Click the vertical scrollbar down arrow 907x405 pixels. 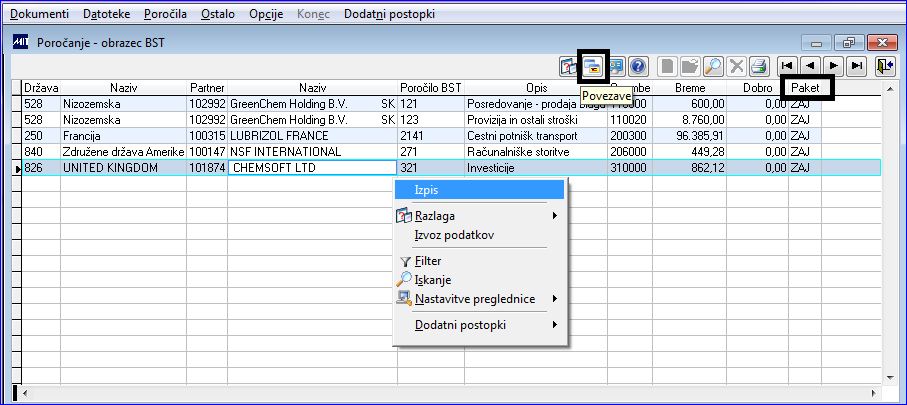891,378
